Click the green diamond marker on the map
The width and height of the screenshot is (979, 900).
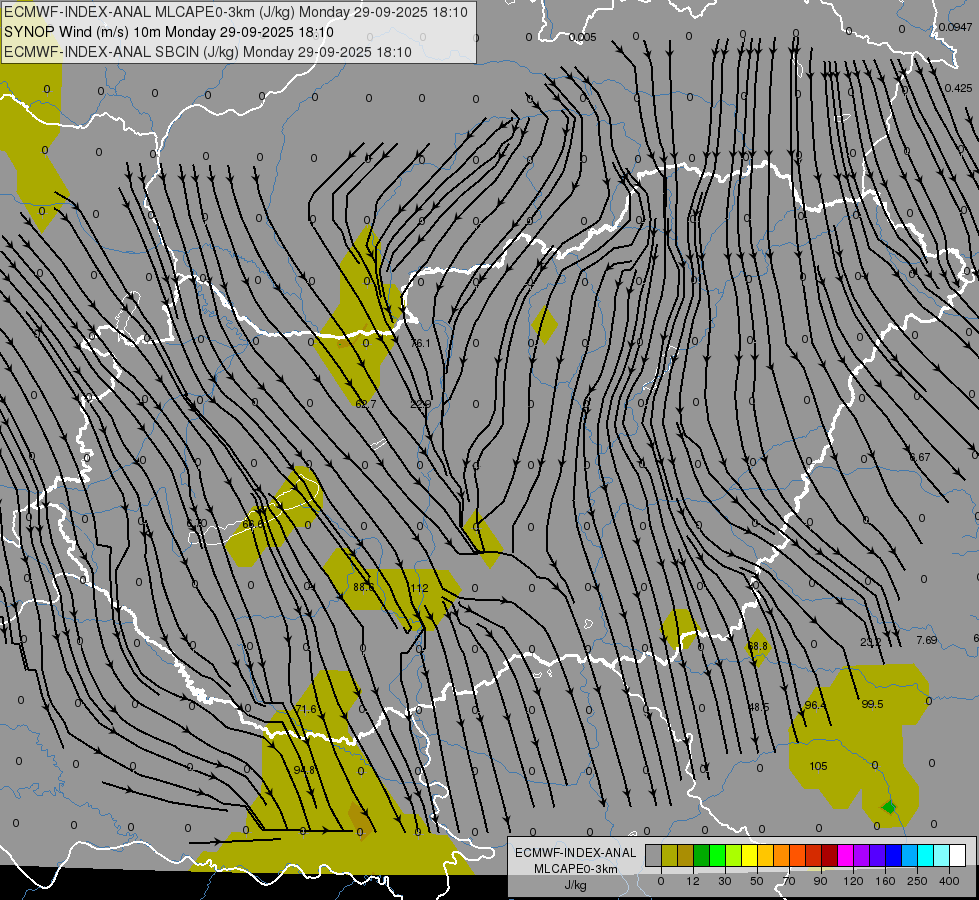pos(888,808)
